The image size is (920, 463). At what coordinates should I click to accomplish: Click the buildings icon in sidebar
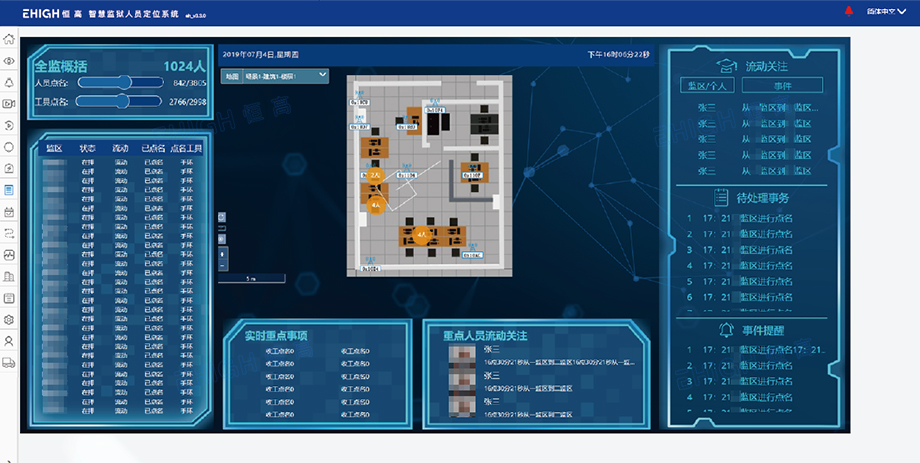pyautogui.click(x=9, y=276)
